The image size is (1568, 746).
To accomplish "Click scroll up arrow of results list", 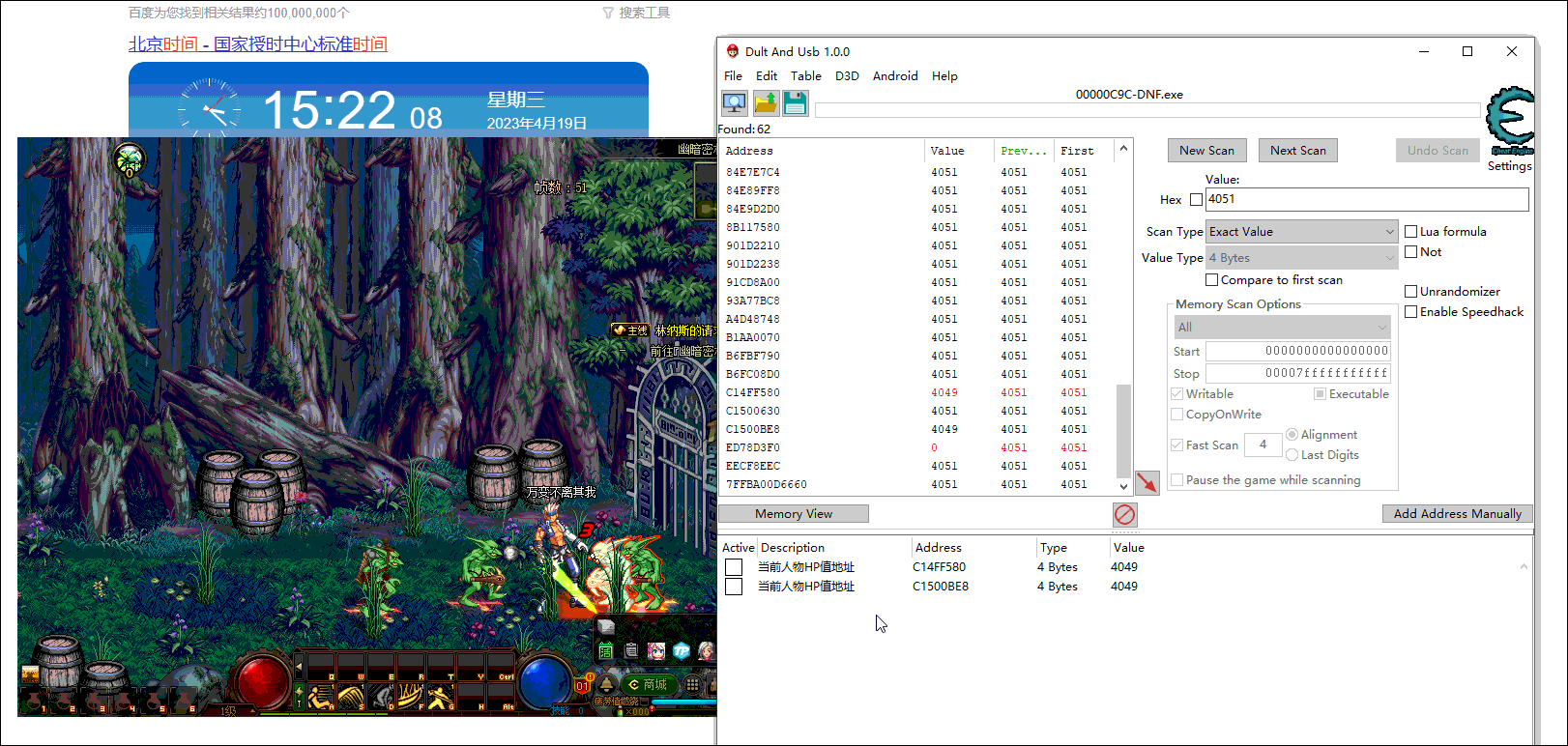I will [x=1123, y=149].
